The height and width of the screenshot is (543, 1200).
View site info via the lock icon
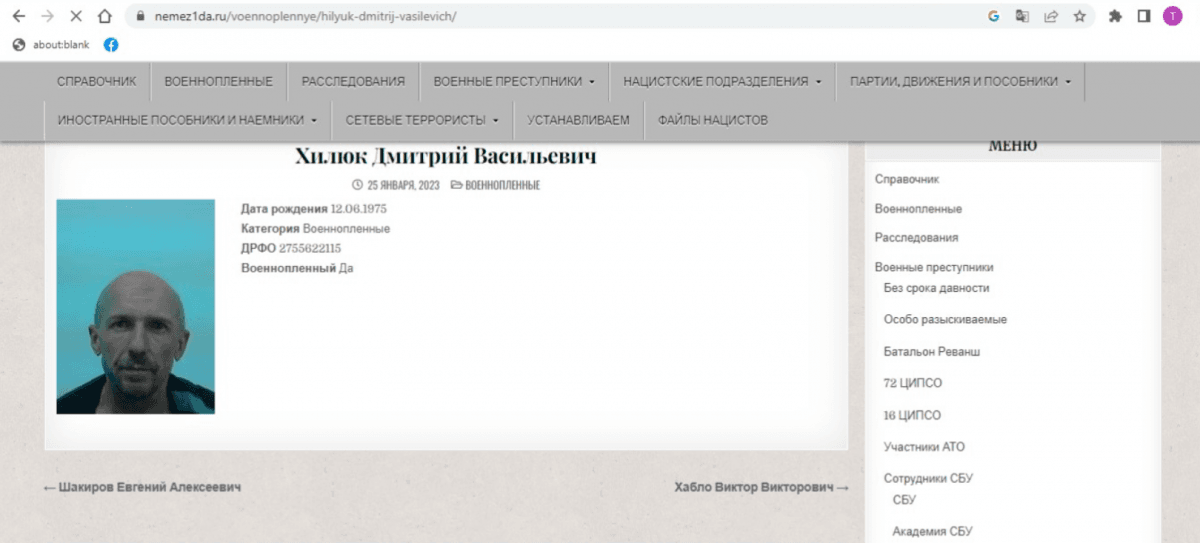tap(139, 17)
